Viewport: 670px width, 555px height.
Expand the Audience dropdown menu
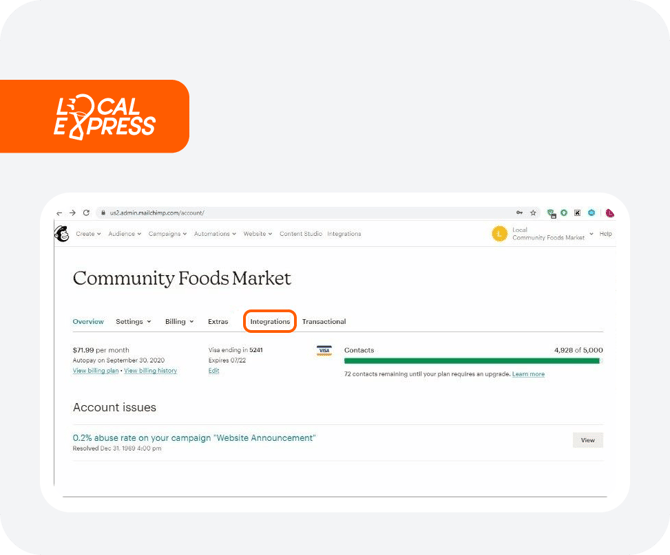click(x=124, y=234)
